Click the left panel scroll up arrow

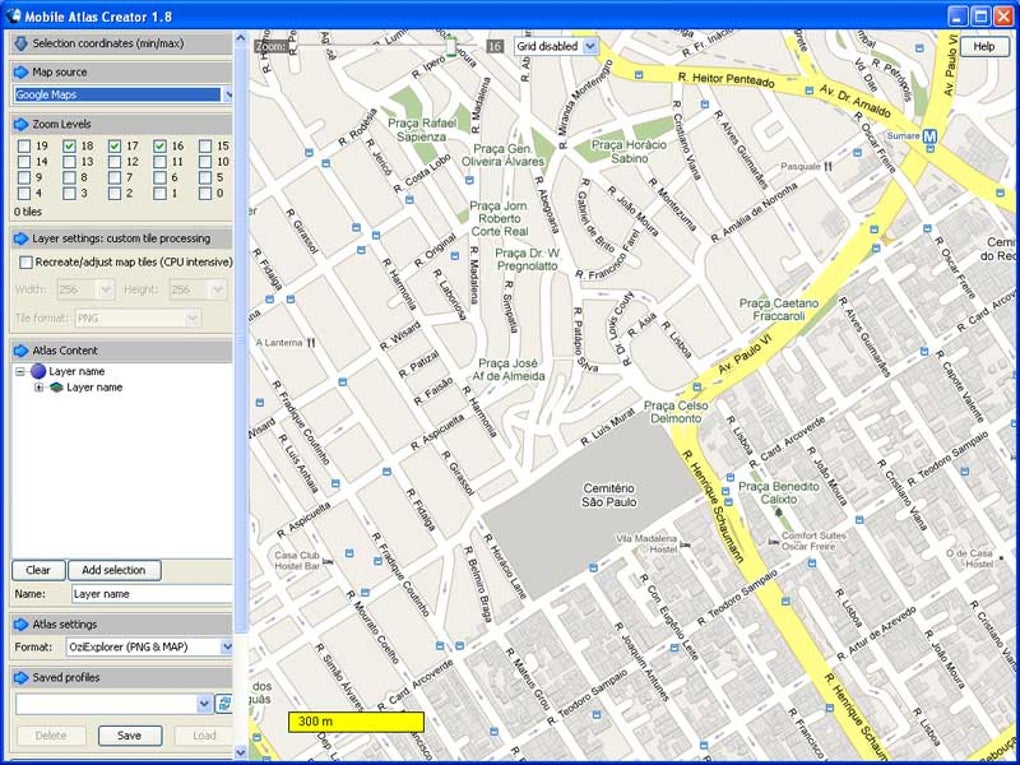point(241,38)
